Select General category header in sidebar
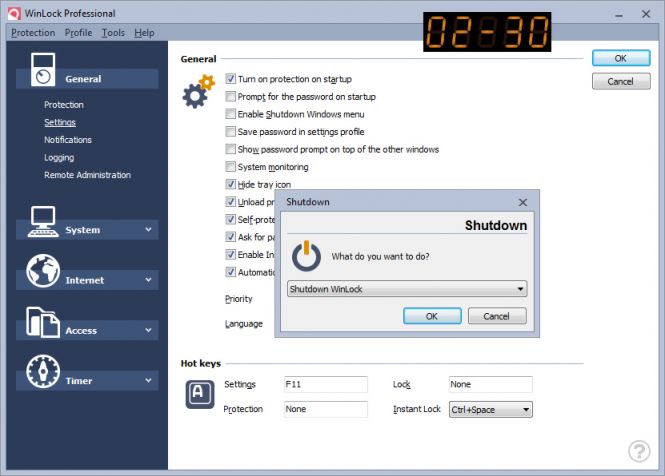Image resolution: width=665 pixels, height=476 pixels. click(87, 79)
